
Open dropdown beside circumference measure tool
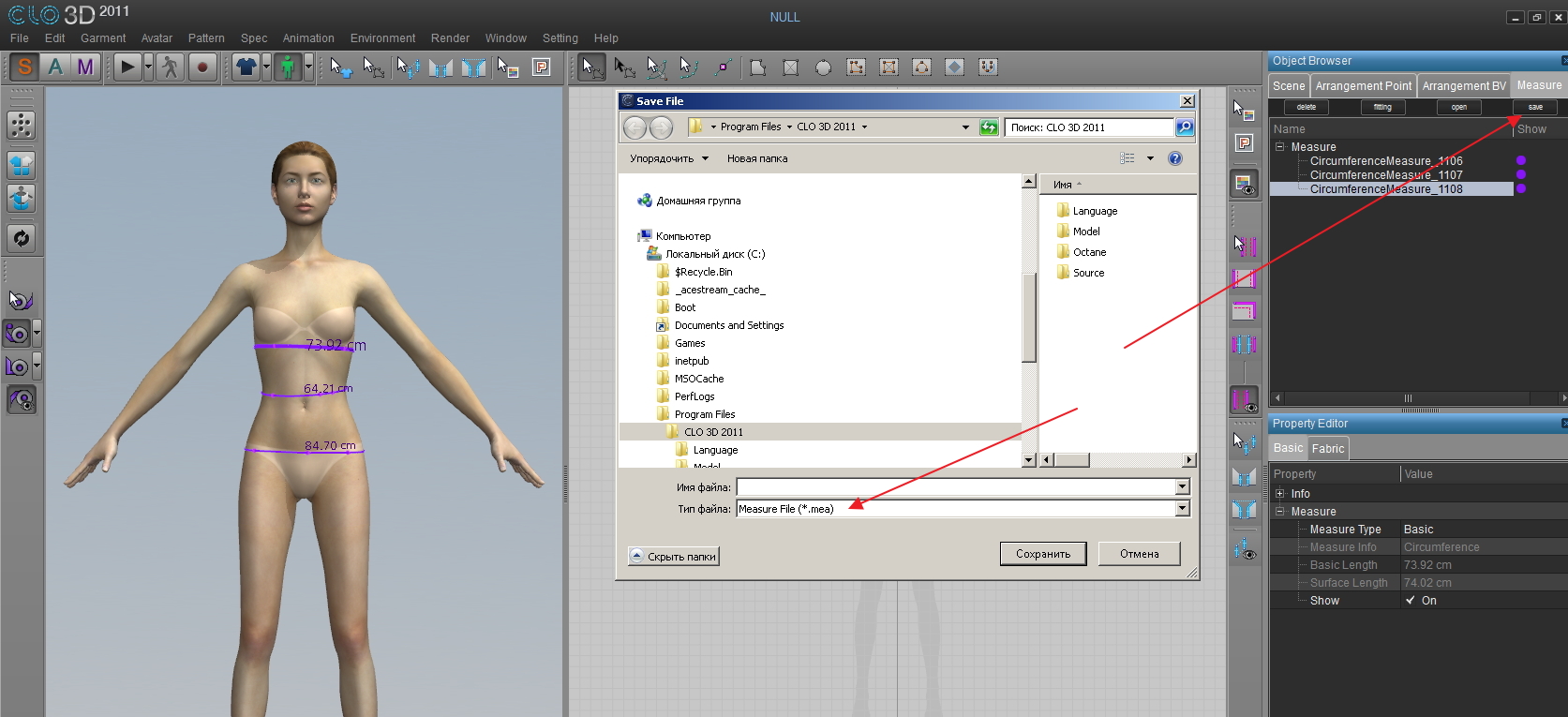point(37,333)
